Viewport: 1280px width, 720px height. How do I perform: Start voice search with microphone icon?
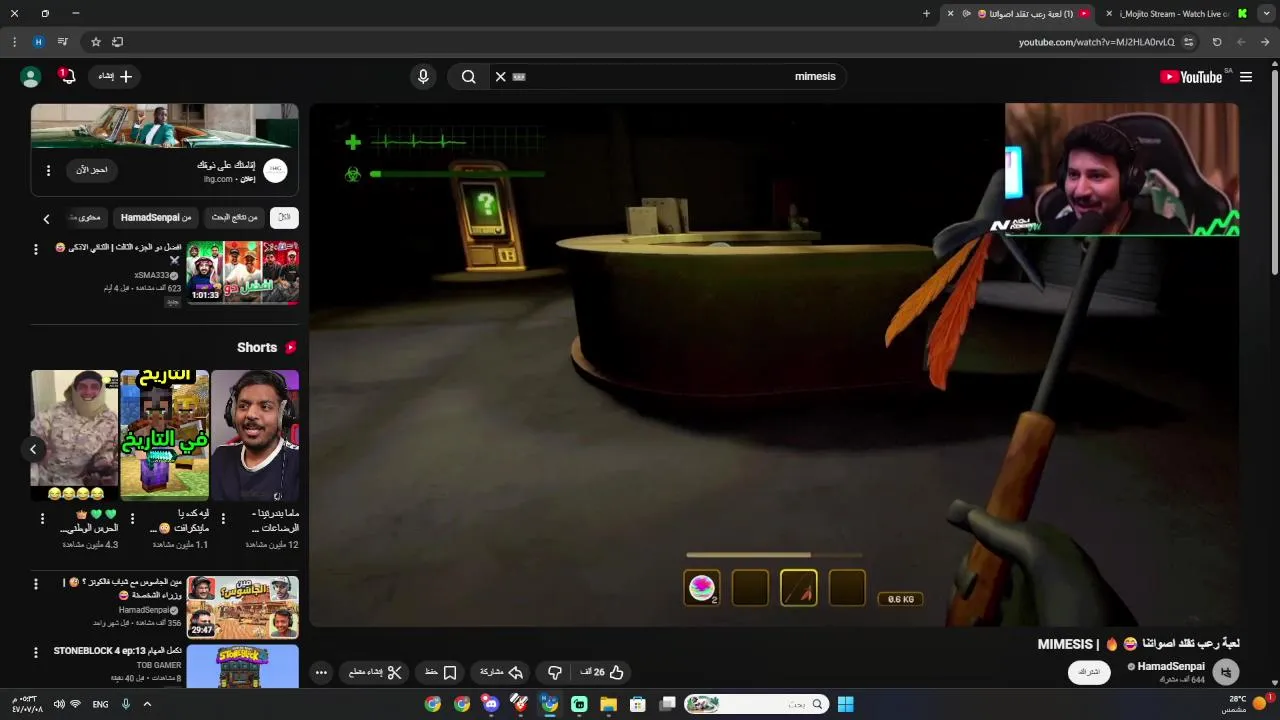[x=423, y=76]
